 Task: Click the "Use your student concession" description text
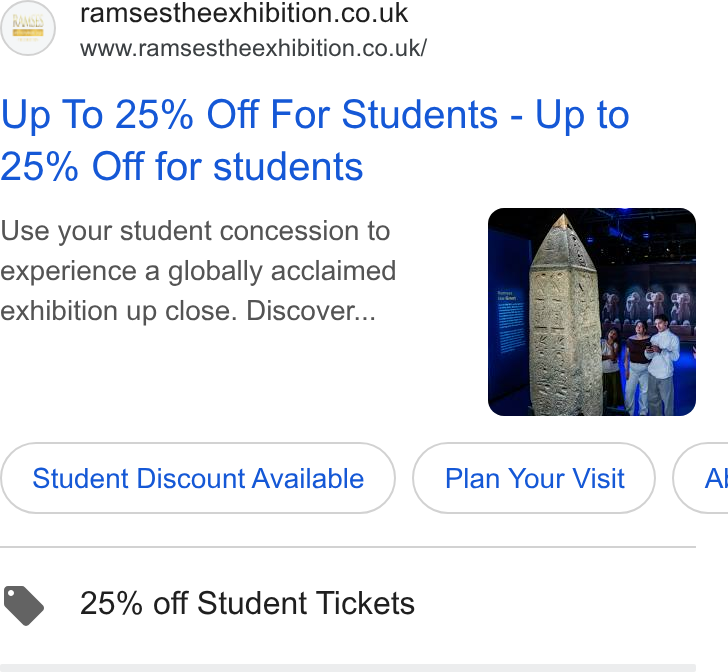click(195, 231)
